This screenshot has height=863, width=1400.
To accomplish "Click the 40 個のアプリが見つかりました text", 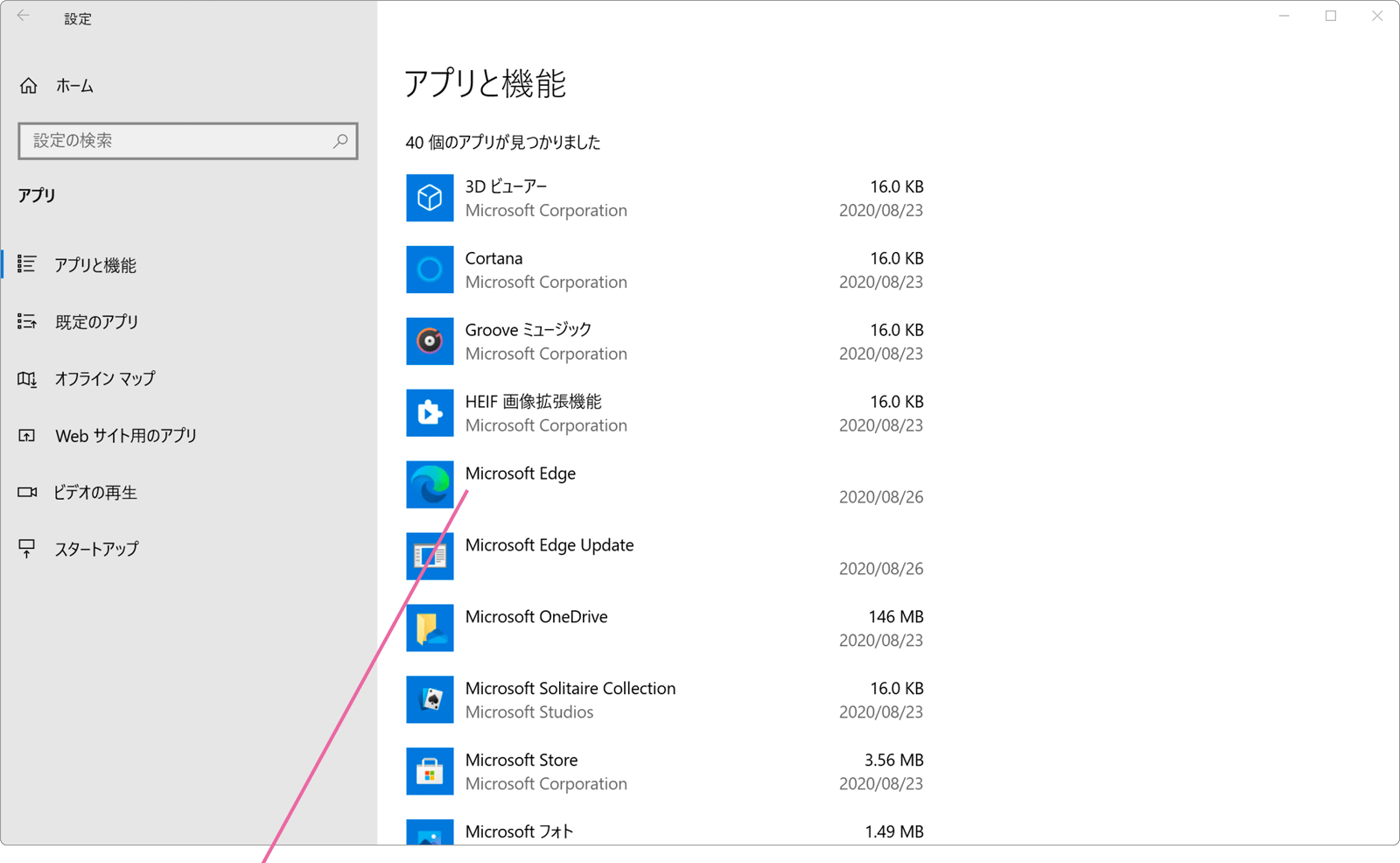I will [503, 143].
